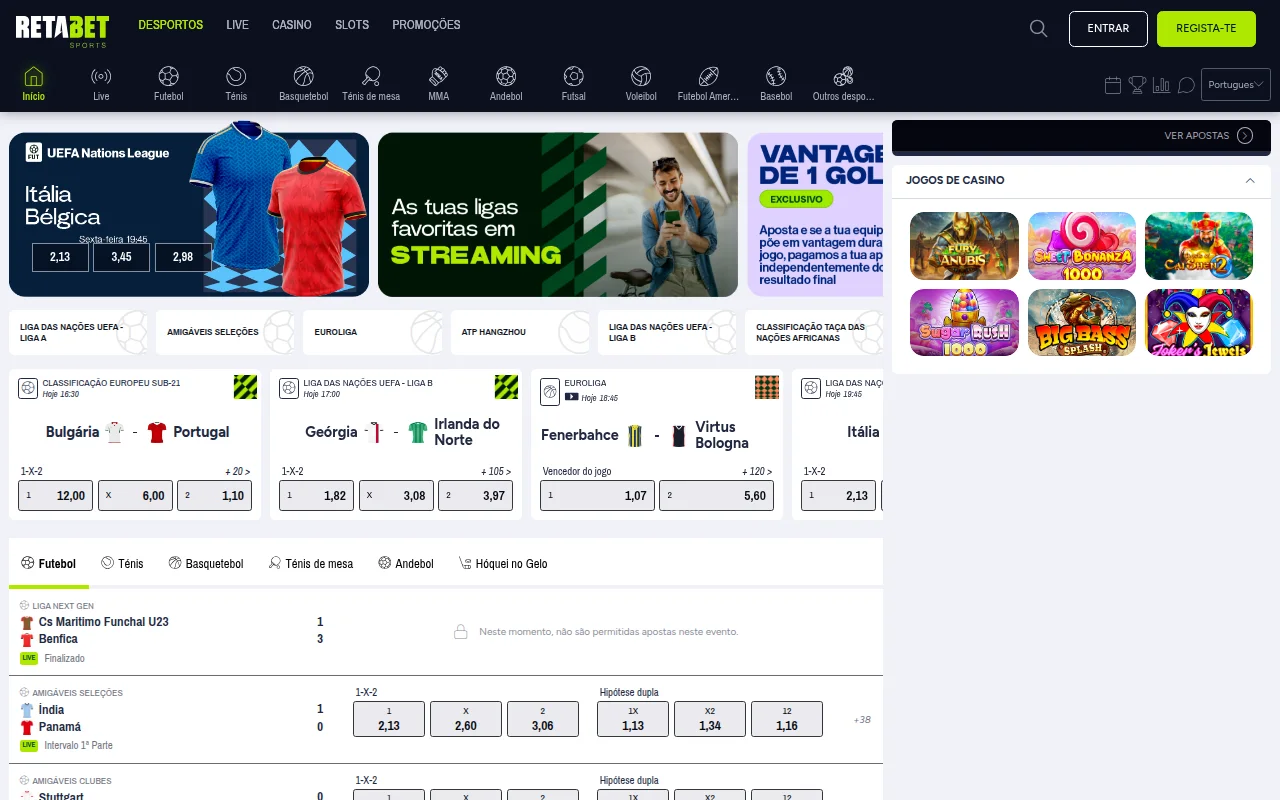Screen dimensions: 1280x800
Task: Open the Joker's Jewels game
Action: pyautogui.click(x=1199, y=323)
